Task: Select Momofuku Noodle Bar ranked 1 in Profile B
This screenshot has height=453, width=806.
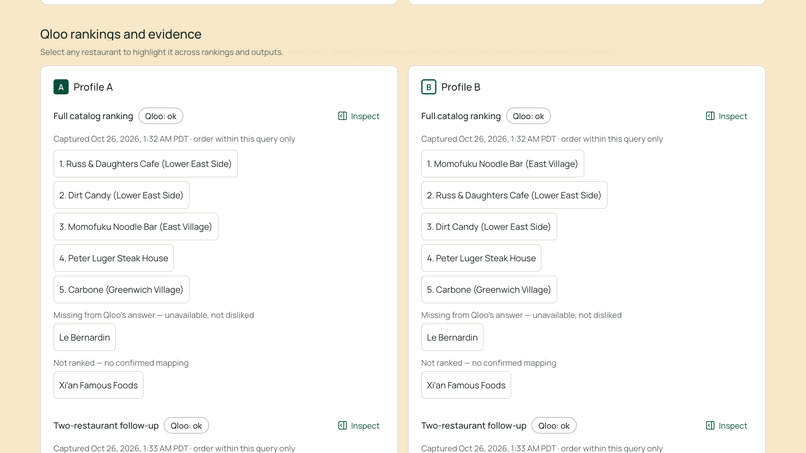Action: (x=502, y=164)
